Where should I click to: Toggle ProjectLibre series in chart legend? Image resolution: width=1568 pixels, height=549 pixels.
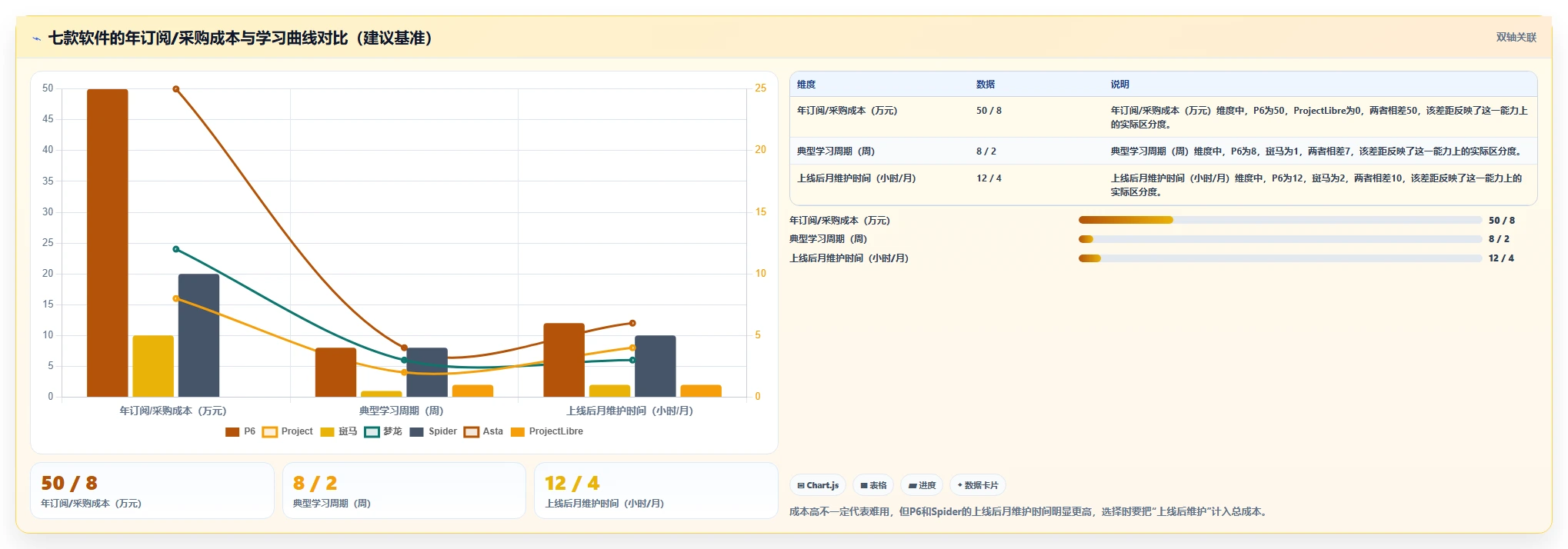pos(547,431)
